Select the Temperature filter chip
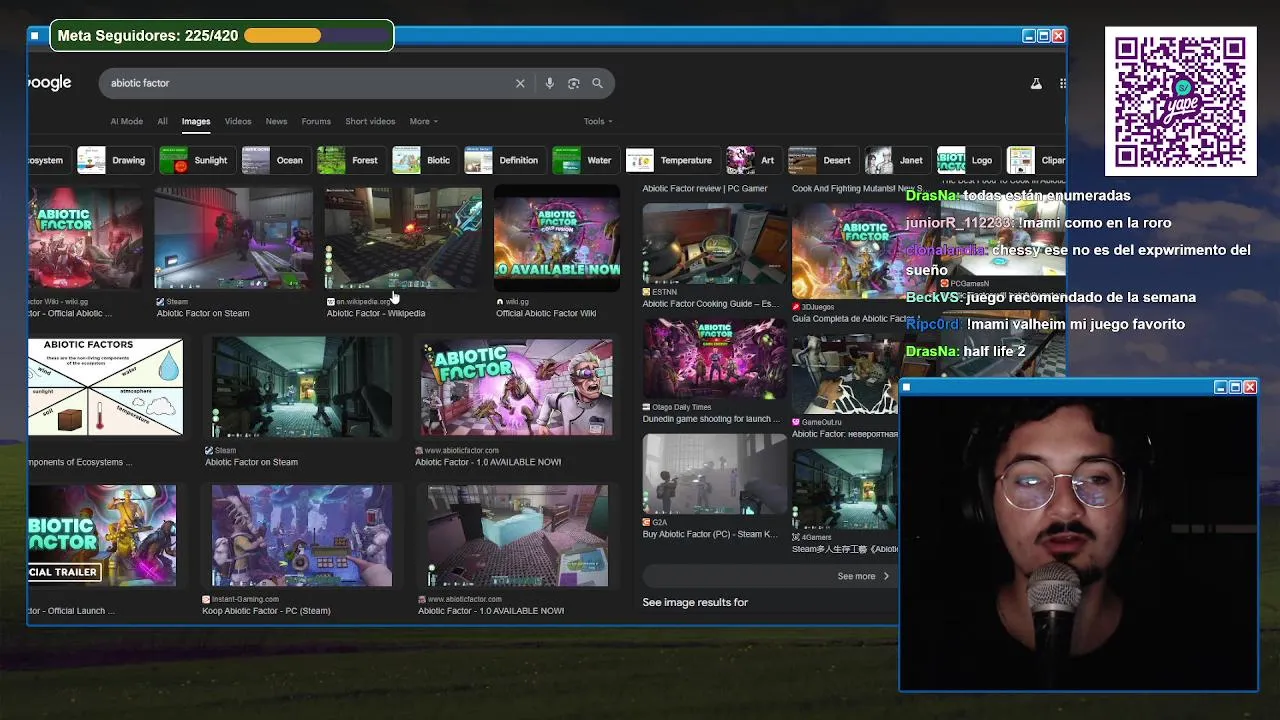This screenshot has width=1280, height=720. [671, 160]
